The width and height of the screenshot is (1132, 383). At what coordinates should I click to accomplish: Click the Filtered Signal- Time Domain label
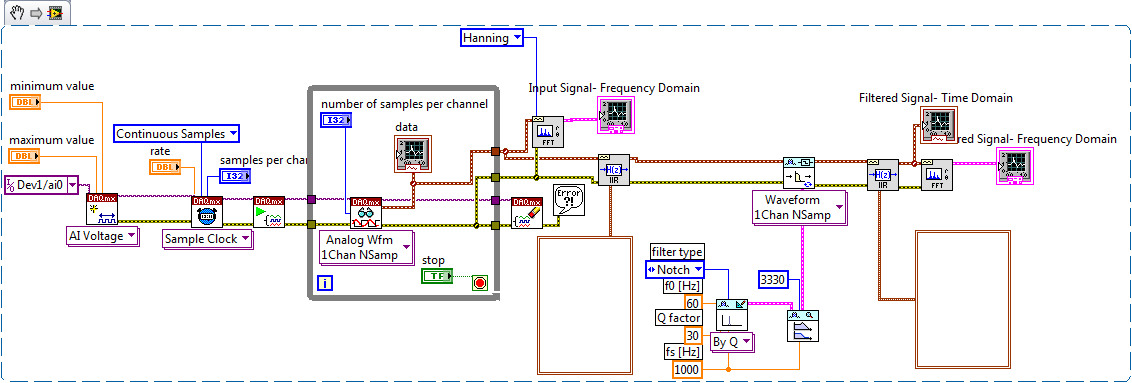tap(936, 97)
